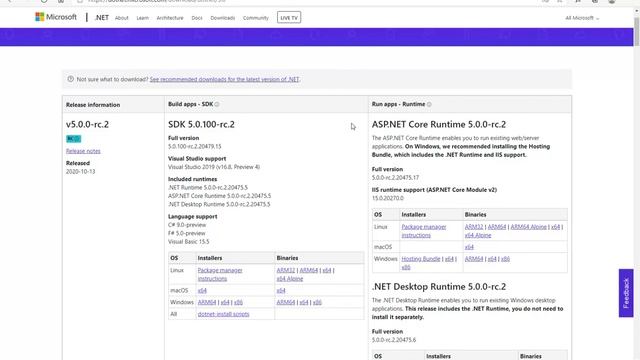Viewport: 640px width, 360px height.
Task: Select the 'ASP.NET Core Runtime 5.0.0-rc.2' heading
Action: click(439, 124)
